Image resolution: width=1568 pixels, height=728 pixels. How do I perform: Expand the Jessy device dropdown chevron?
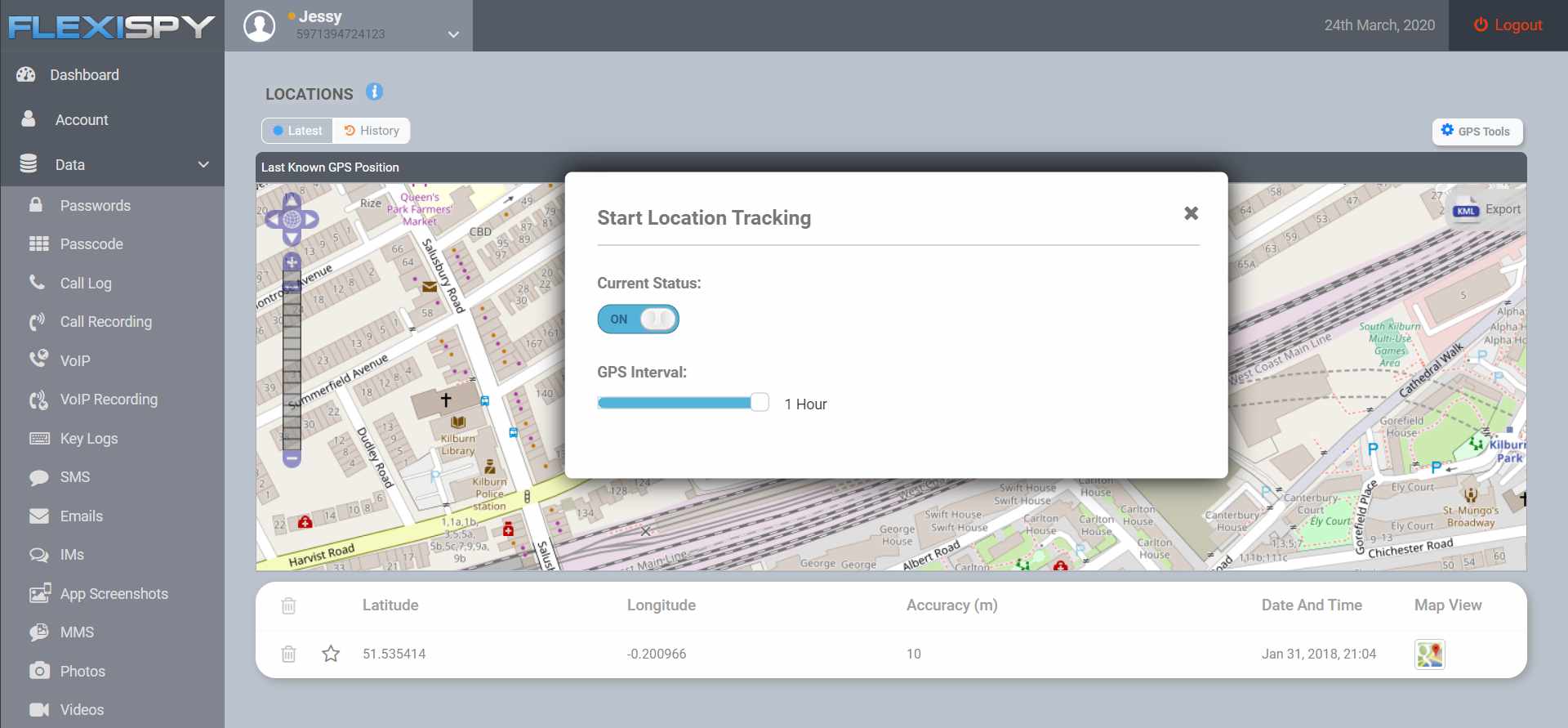coord(453,34)
